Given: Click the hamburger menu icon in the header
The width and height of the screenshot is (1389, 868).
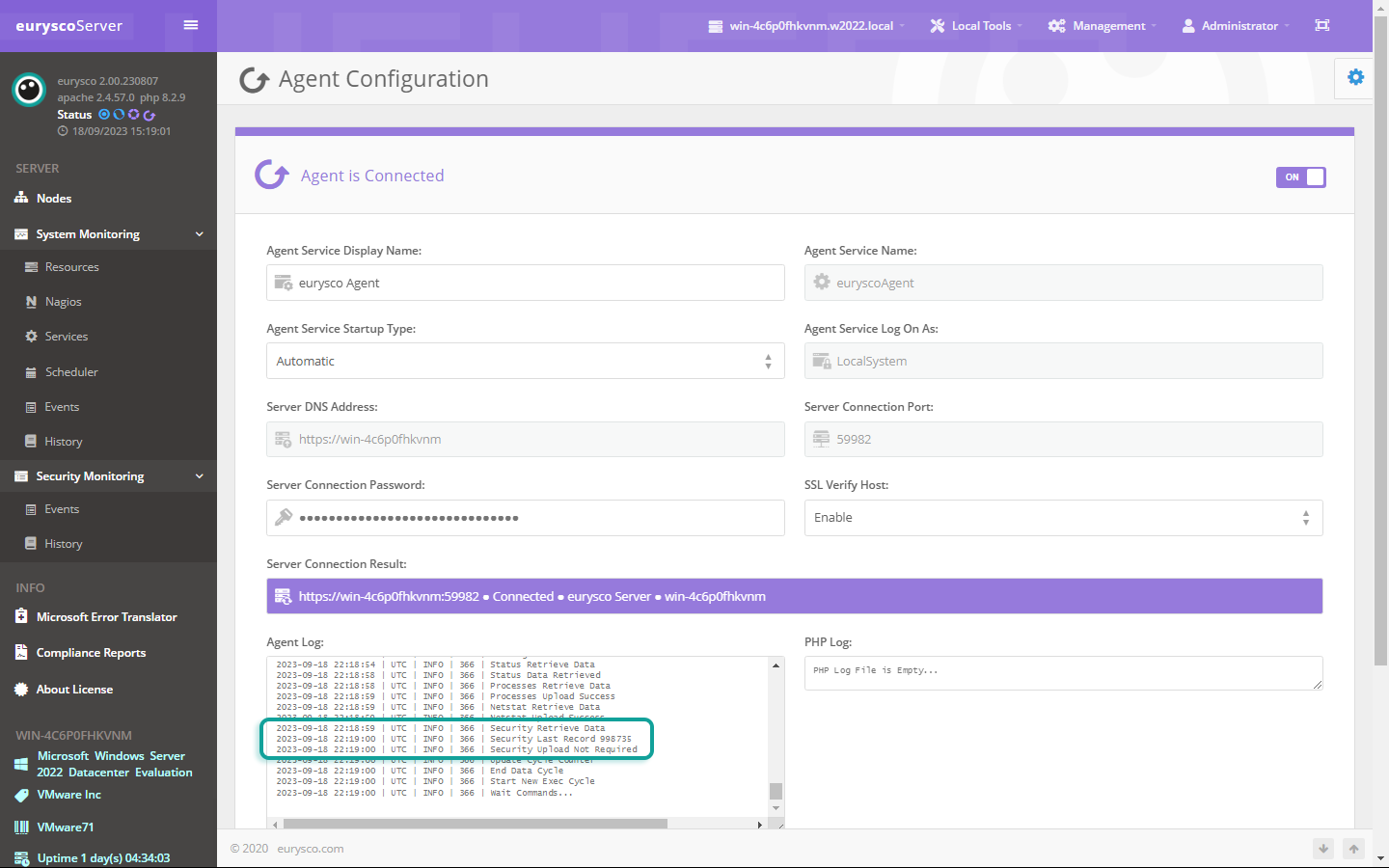Looking at the screenshot, I should point(191,25).
